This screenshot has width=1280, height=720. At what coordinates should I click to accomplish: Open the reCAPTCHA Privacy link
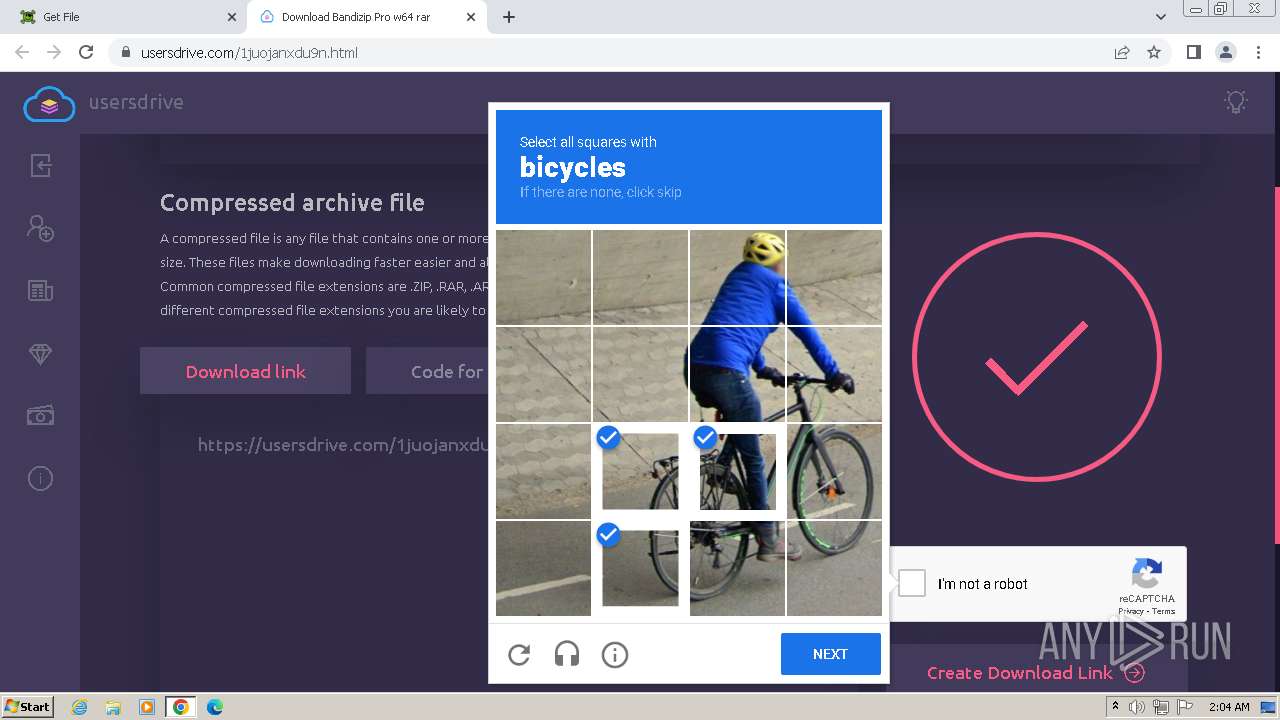[x=1131, y=611]
